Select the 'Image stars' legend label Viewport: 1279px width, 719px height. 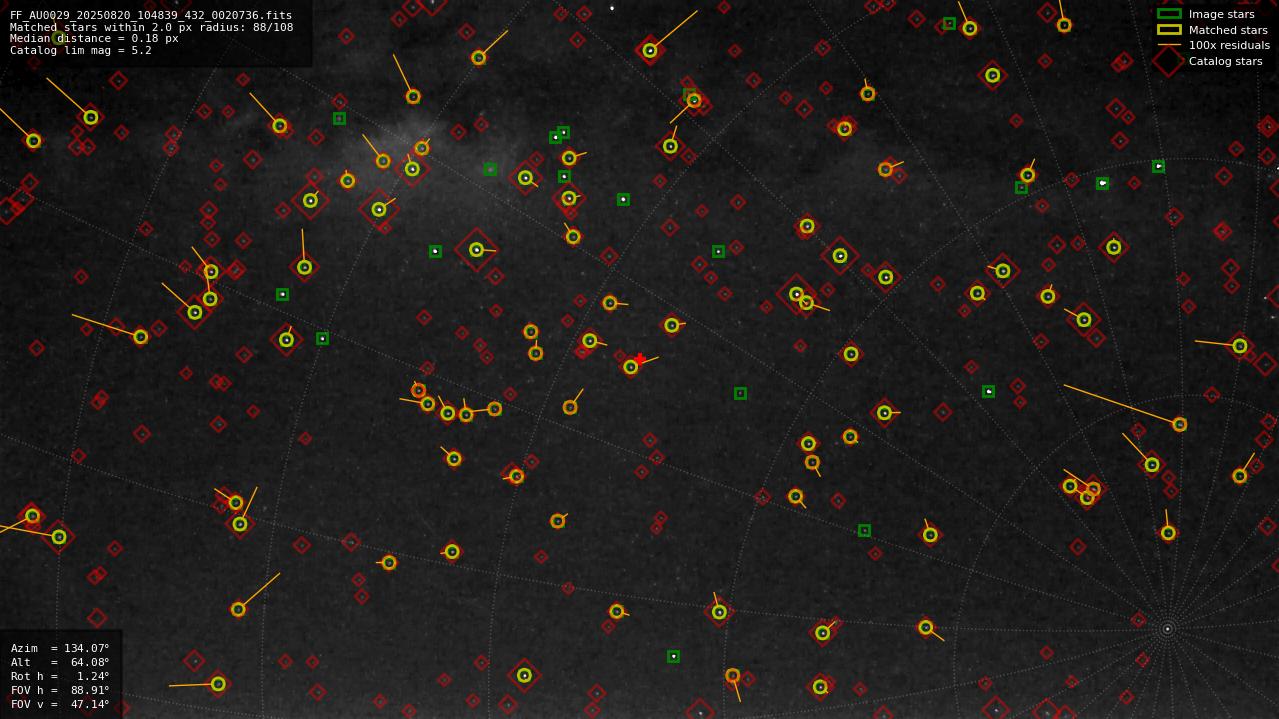(x=1221, y=14)
